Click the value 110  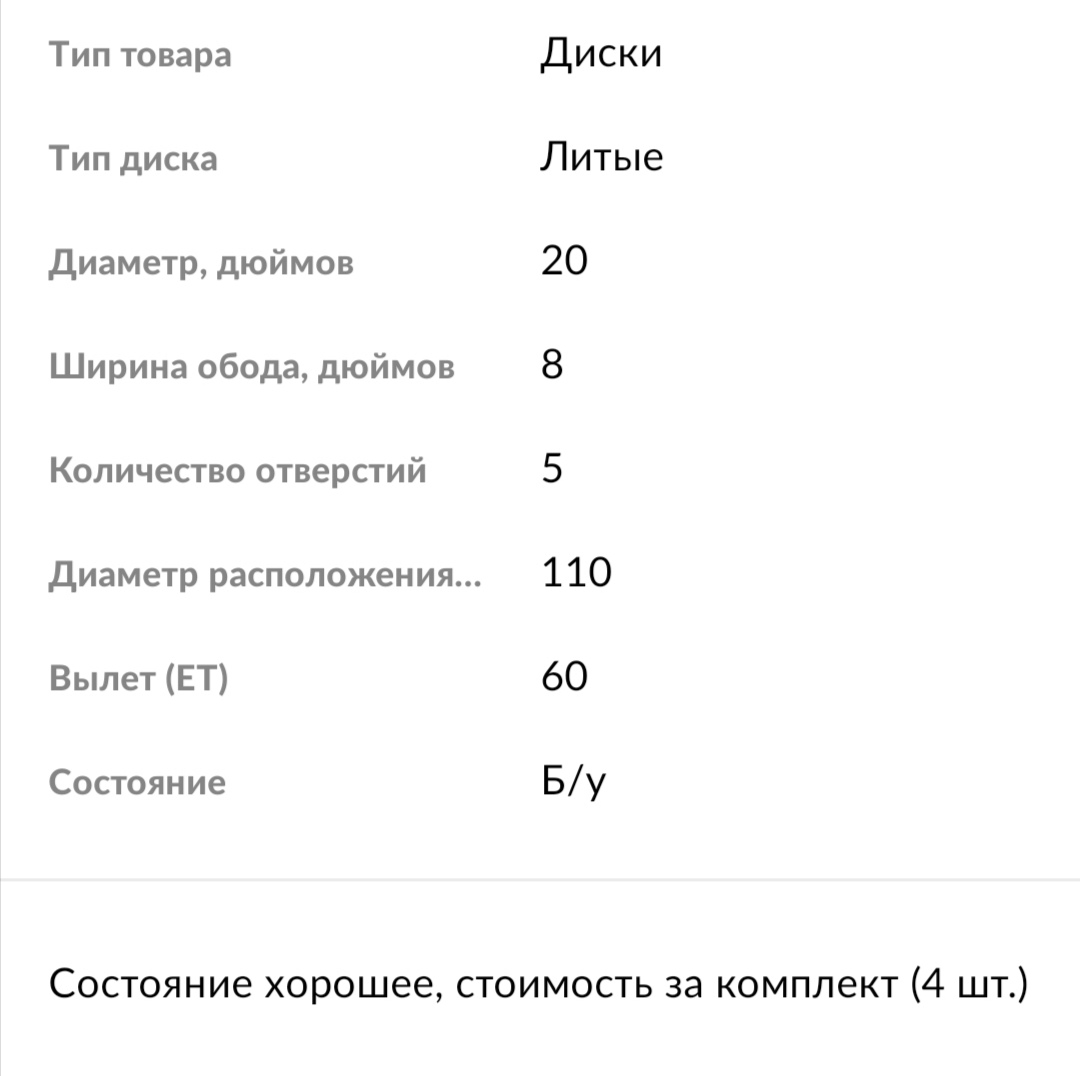click(576, 574)
